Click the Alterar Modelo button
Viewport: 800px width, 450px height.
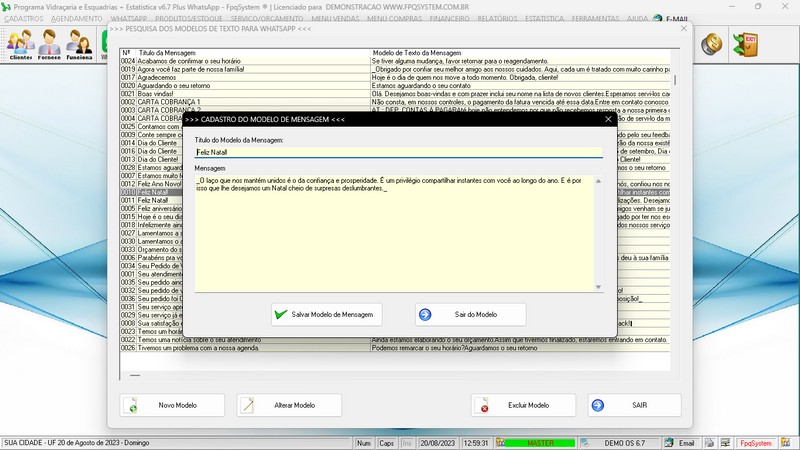point(289,405)
